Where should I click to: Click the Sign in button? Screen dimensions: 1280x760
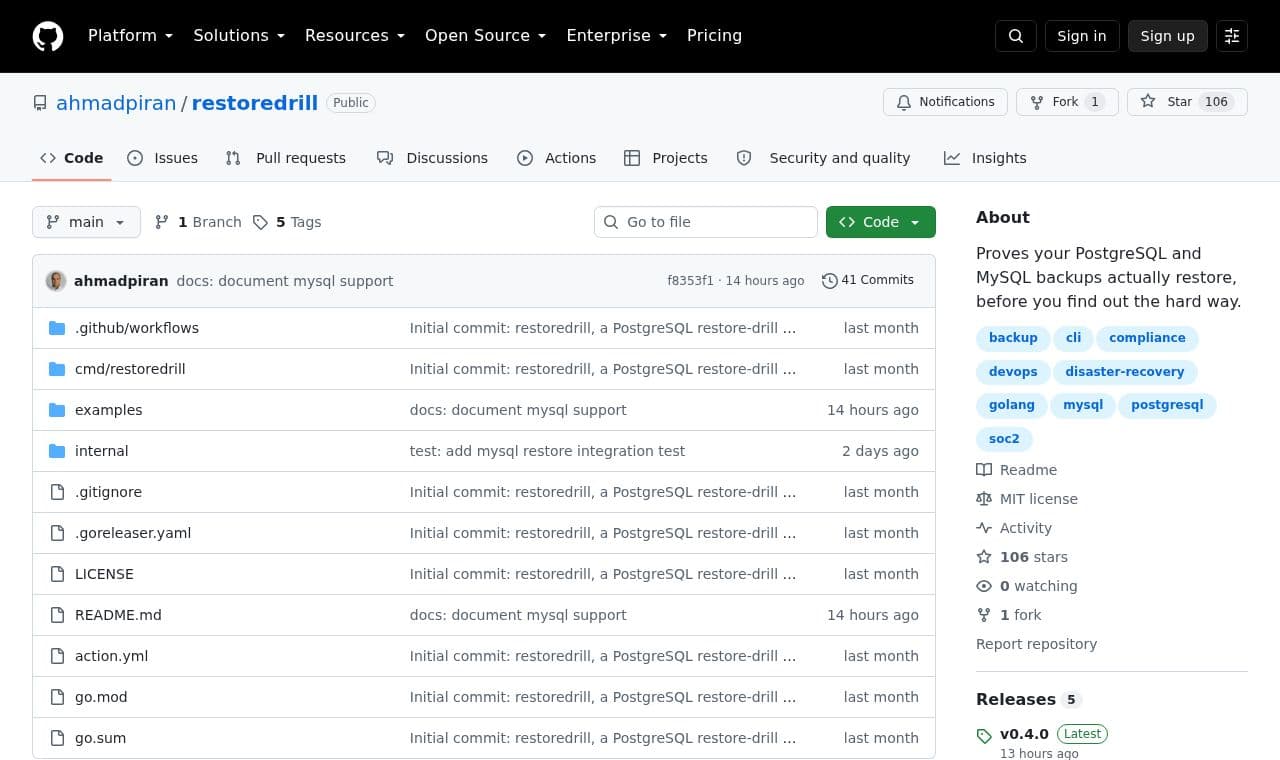coord(1082,36)
